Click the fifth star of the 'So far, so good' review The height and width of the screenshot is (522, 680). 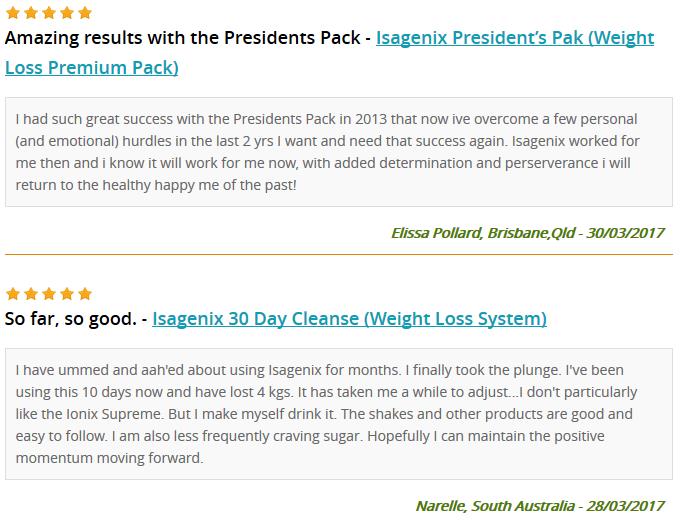[85, 294]
